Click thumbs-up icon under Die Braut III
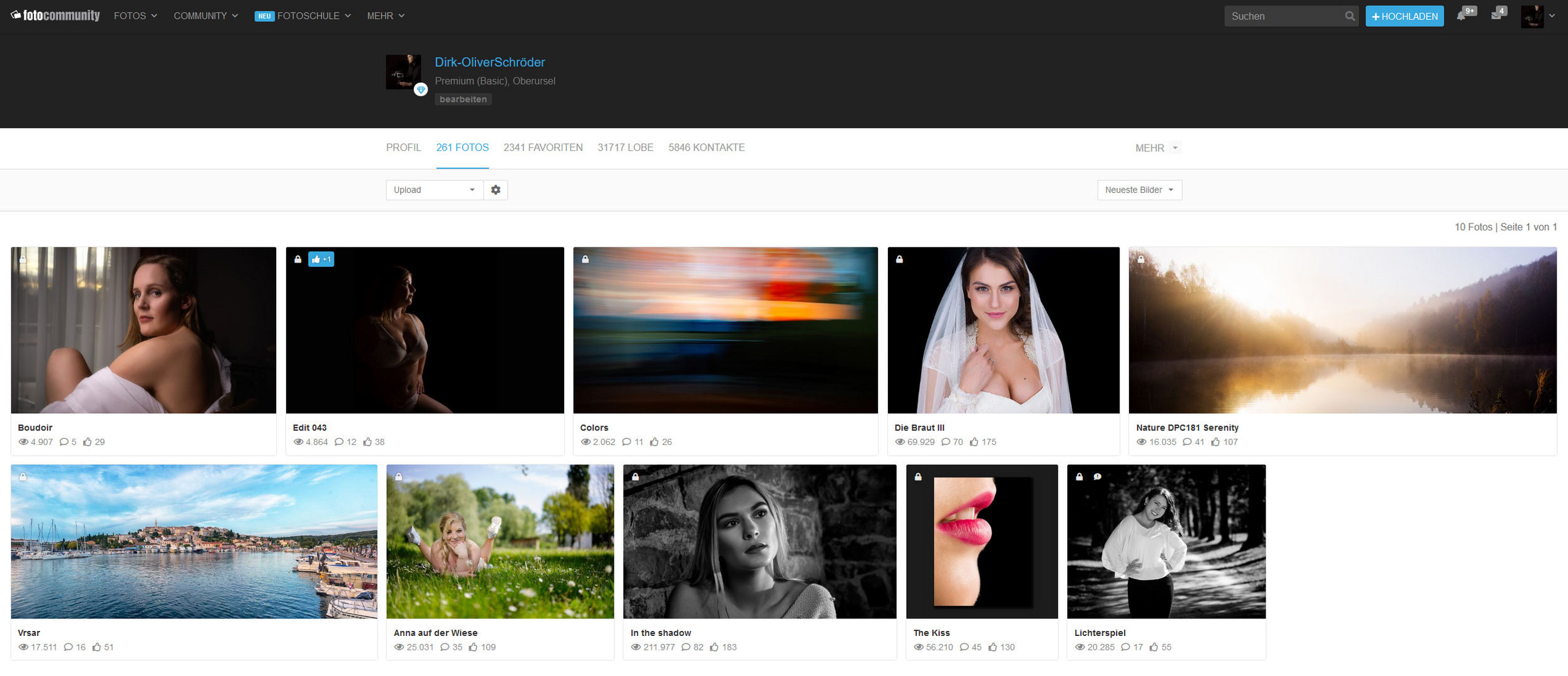Viewport: 1568px width, 676px height. point(974,442)
